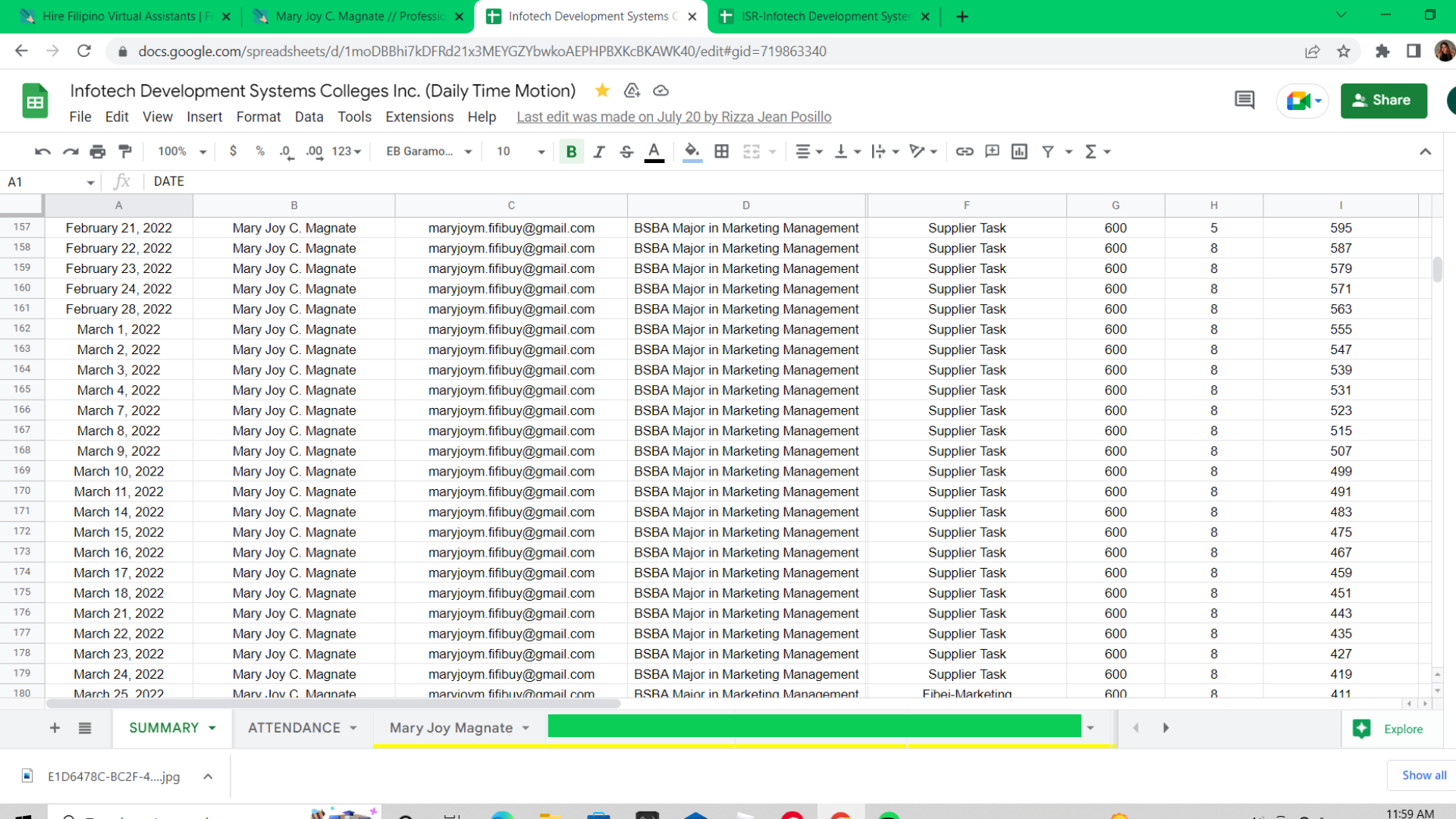
Task: Click the all sheets list icon
Action: [x=85, y=728]
